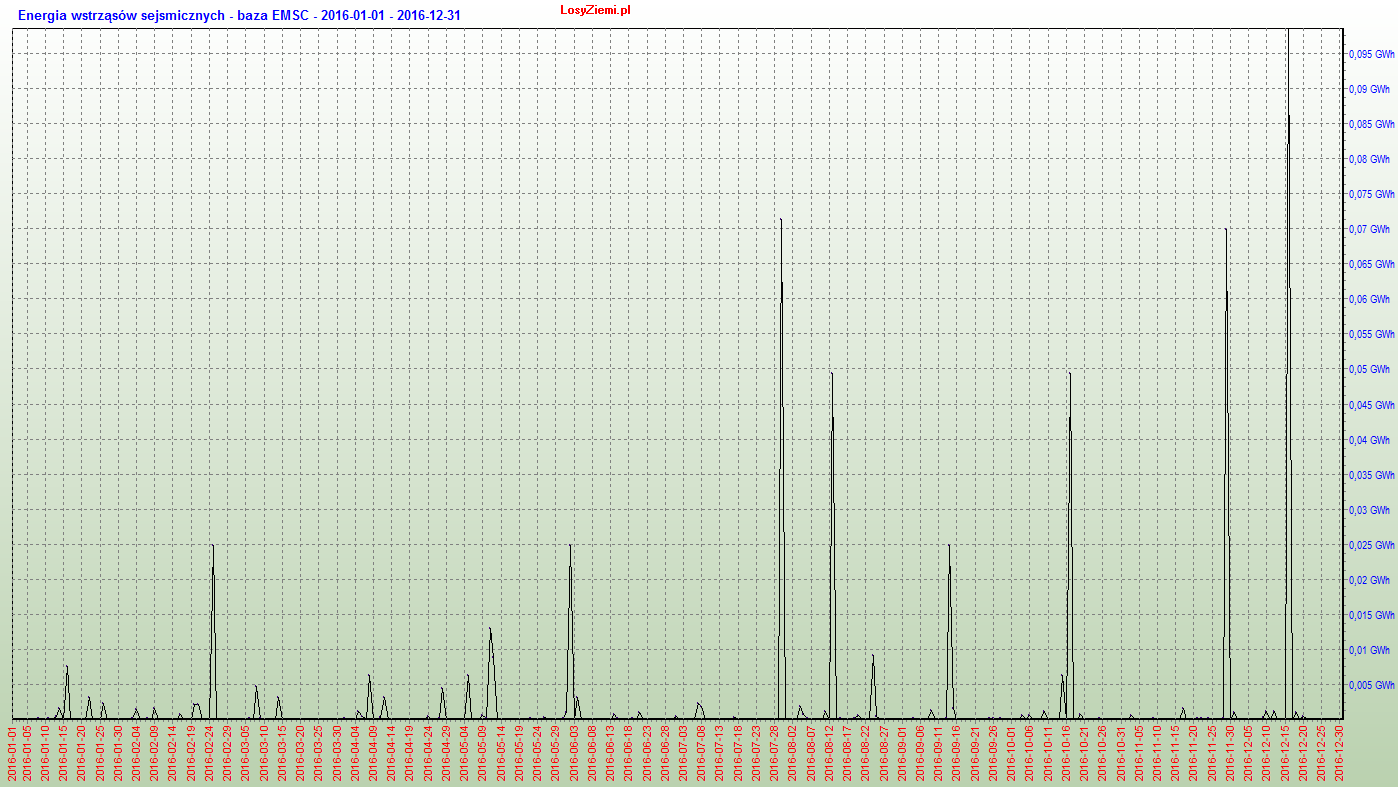Click the '0,025 GWh' y-axis label

[1371, 546]
